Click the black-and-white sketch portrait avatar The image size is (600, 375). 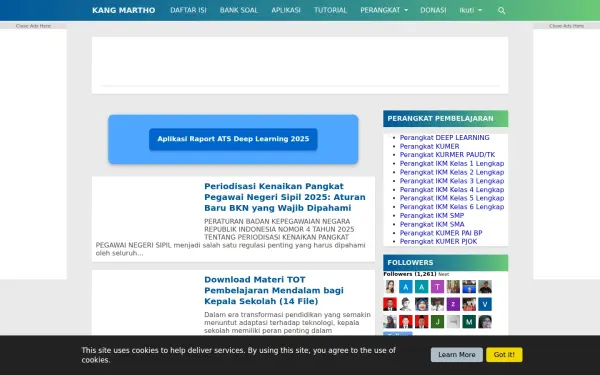pyautogui.click(x=406, y=304)
